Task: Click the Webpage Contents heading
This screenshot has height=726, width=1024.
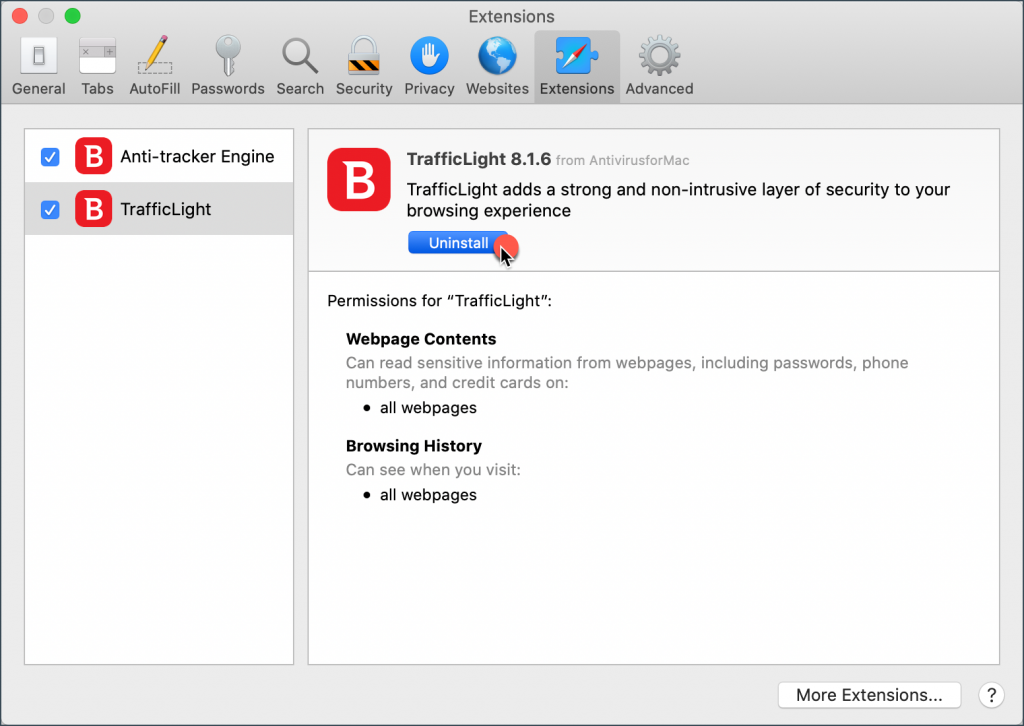Action: (x=421, y=339)
